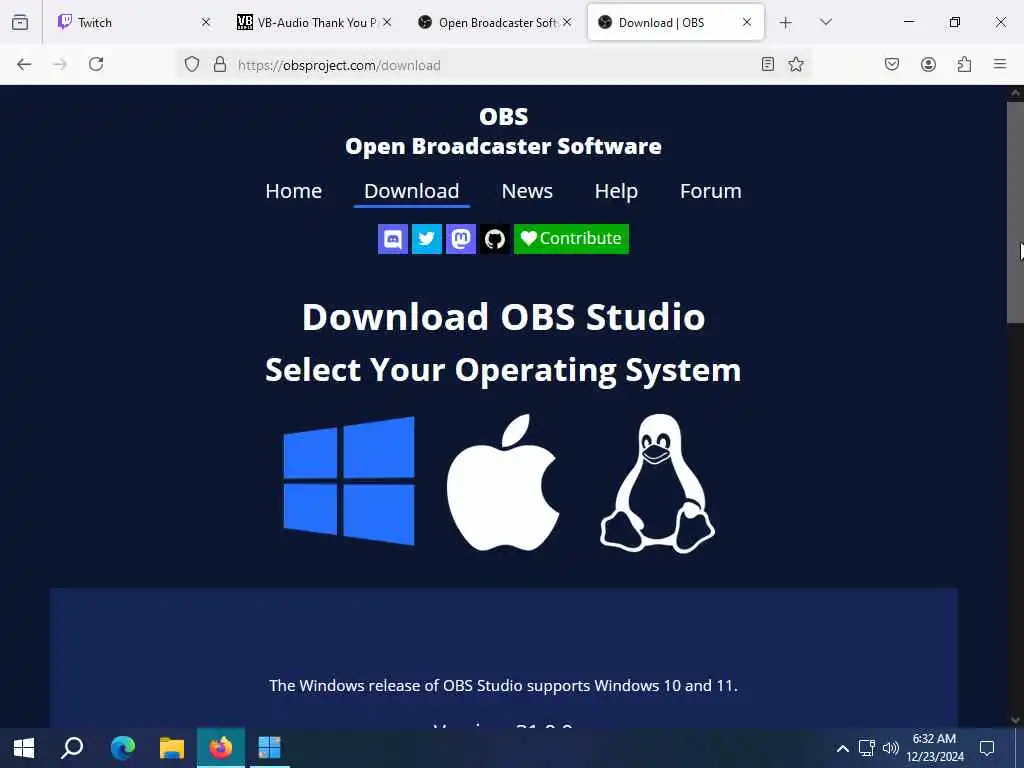Click the obsproject.com address bar
The image size is (1024, 768).
point(493,65)
